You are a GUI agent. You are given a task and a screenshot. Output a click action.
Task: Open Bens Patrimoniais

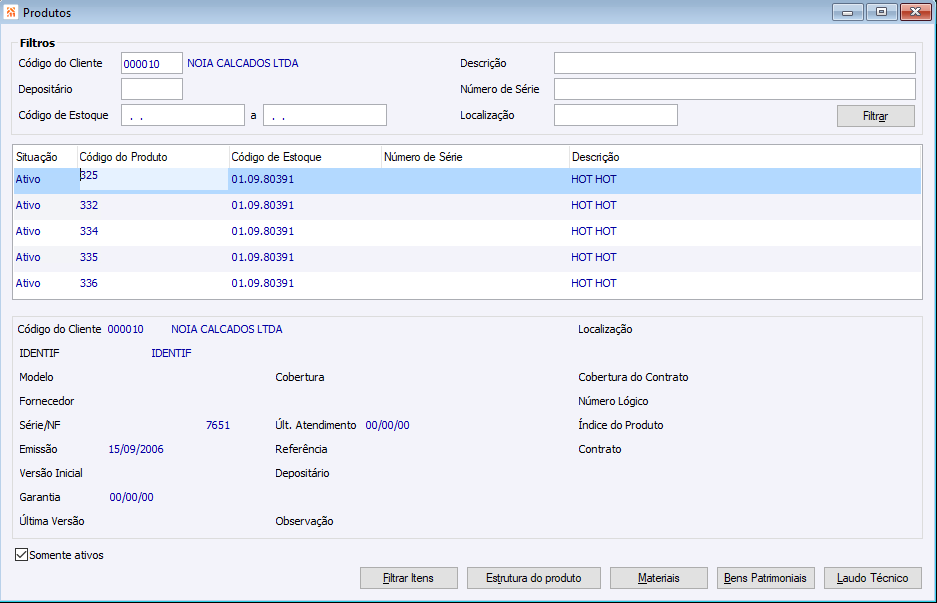(765, 578)
